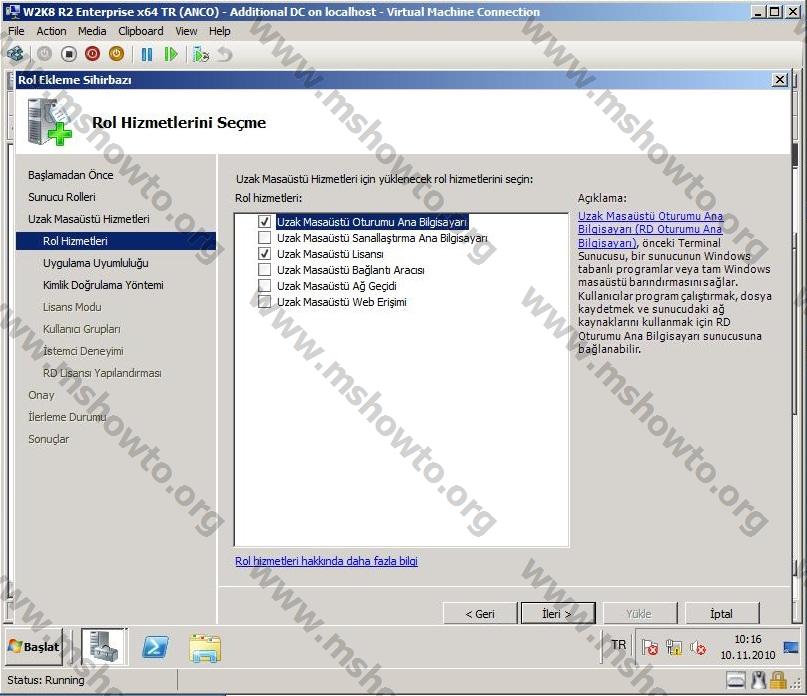
Task: Click the Revert undo arrow icon
Action: click(224, 54)
